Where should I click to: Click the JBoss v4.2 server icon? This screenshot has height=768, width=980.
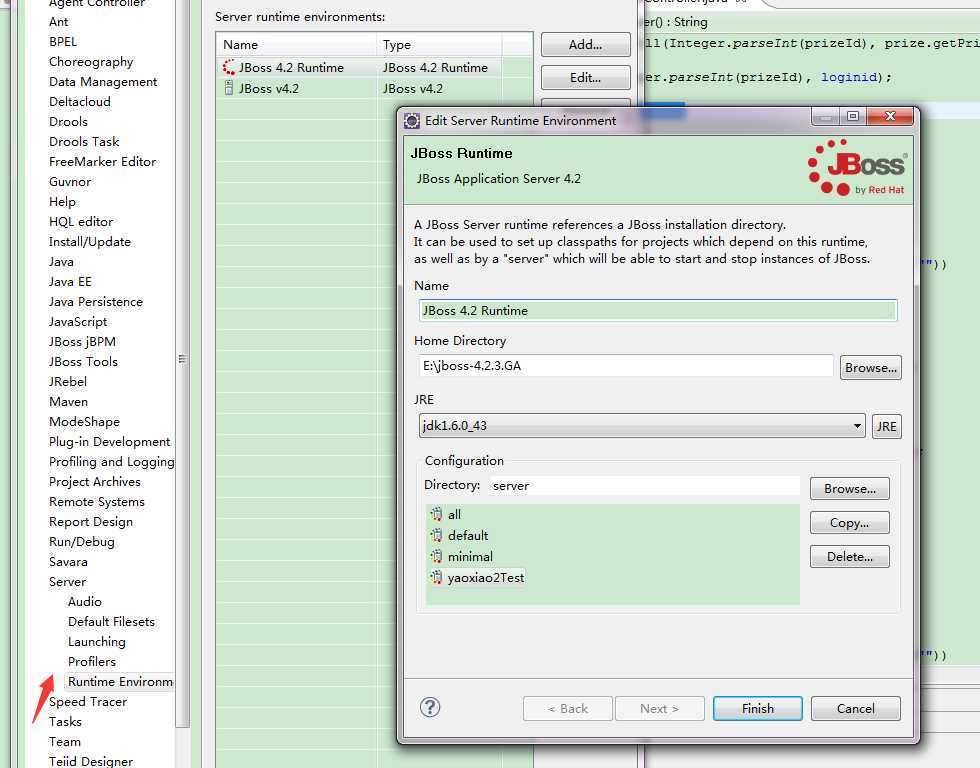point(229,88)
